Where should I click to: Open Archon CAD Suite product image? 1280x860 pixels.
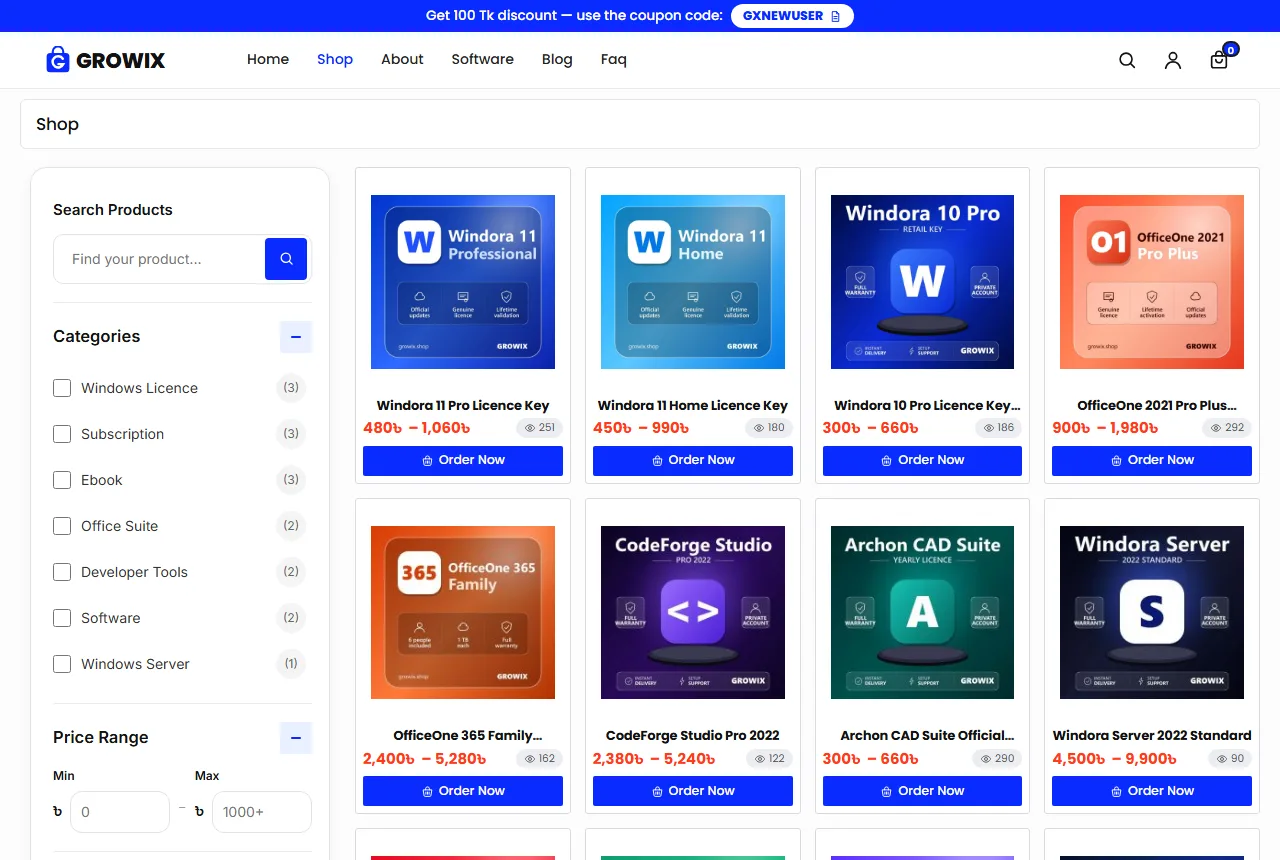click(922, 612)
